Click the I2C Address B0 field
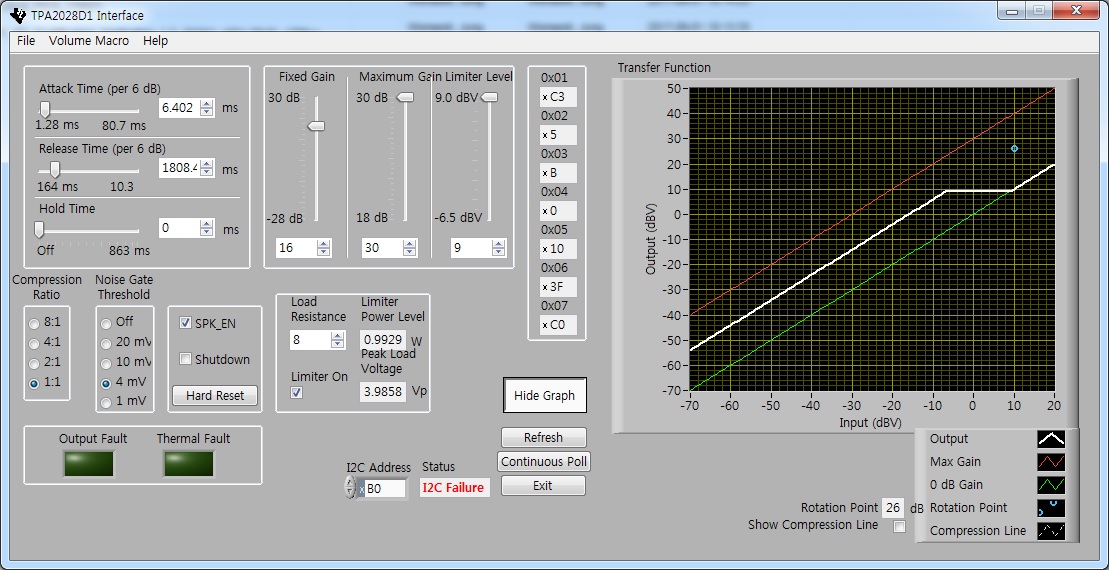 pos(385,488)
